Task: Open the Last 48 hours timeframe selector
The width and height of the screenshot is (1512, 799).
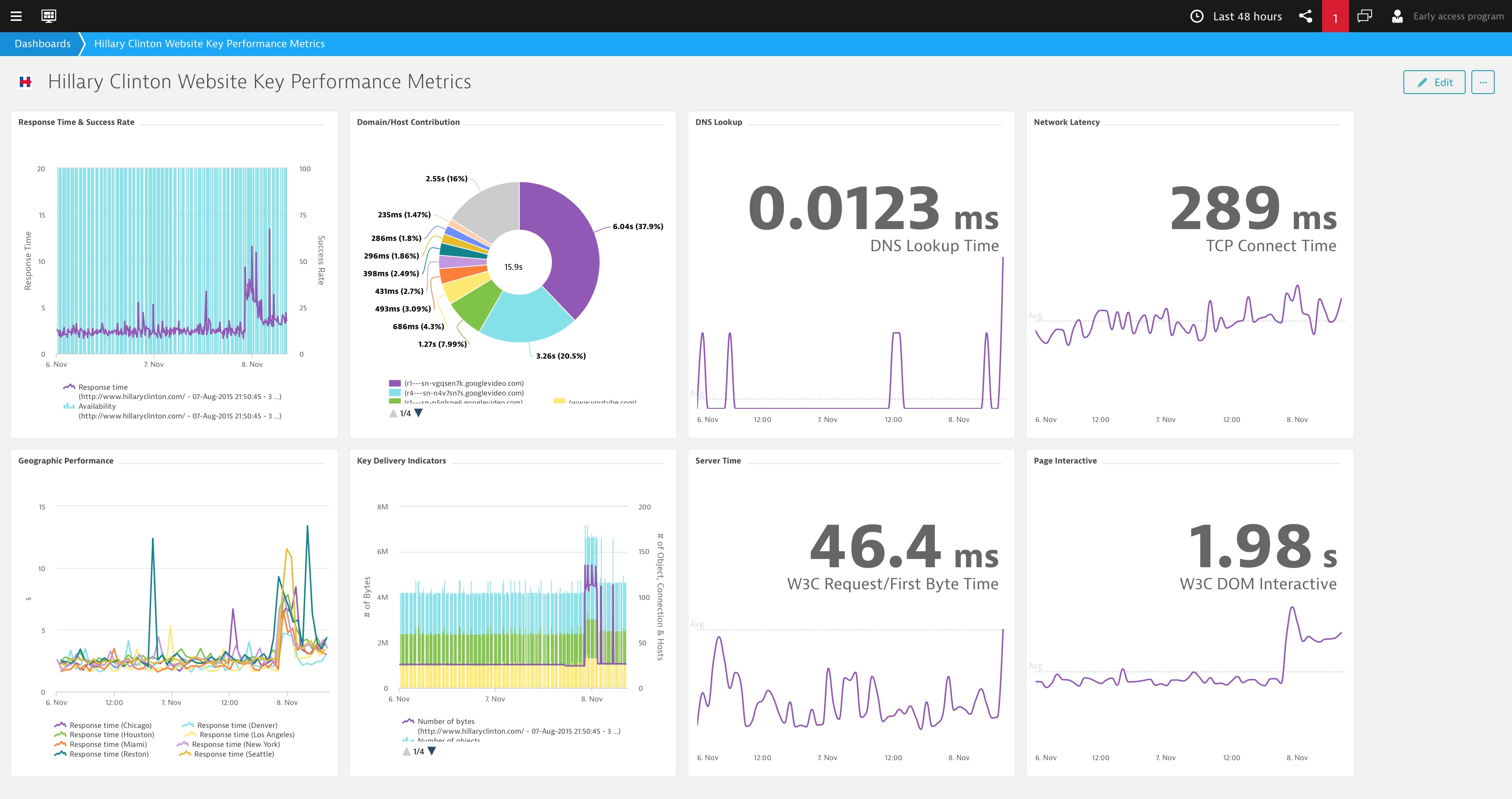Action: pyautogui.click(x=1247, y=16)
